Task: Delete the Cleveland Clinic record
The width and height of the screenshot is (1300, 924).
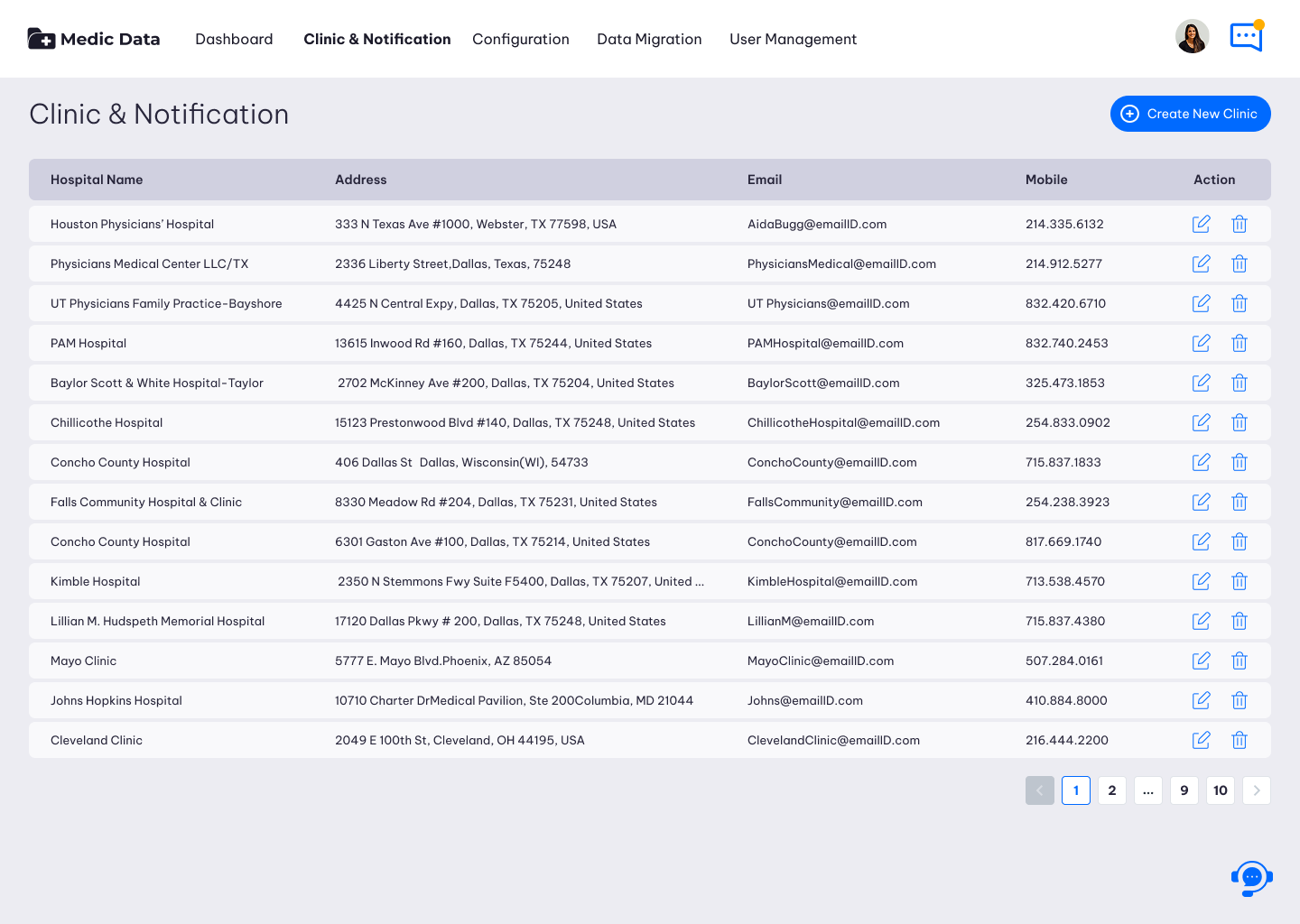Action: click(x=1240, y=740)
